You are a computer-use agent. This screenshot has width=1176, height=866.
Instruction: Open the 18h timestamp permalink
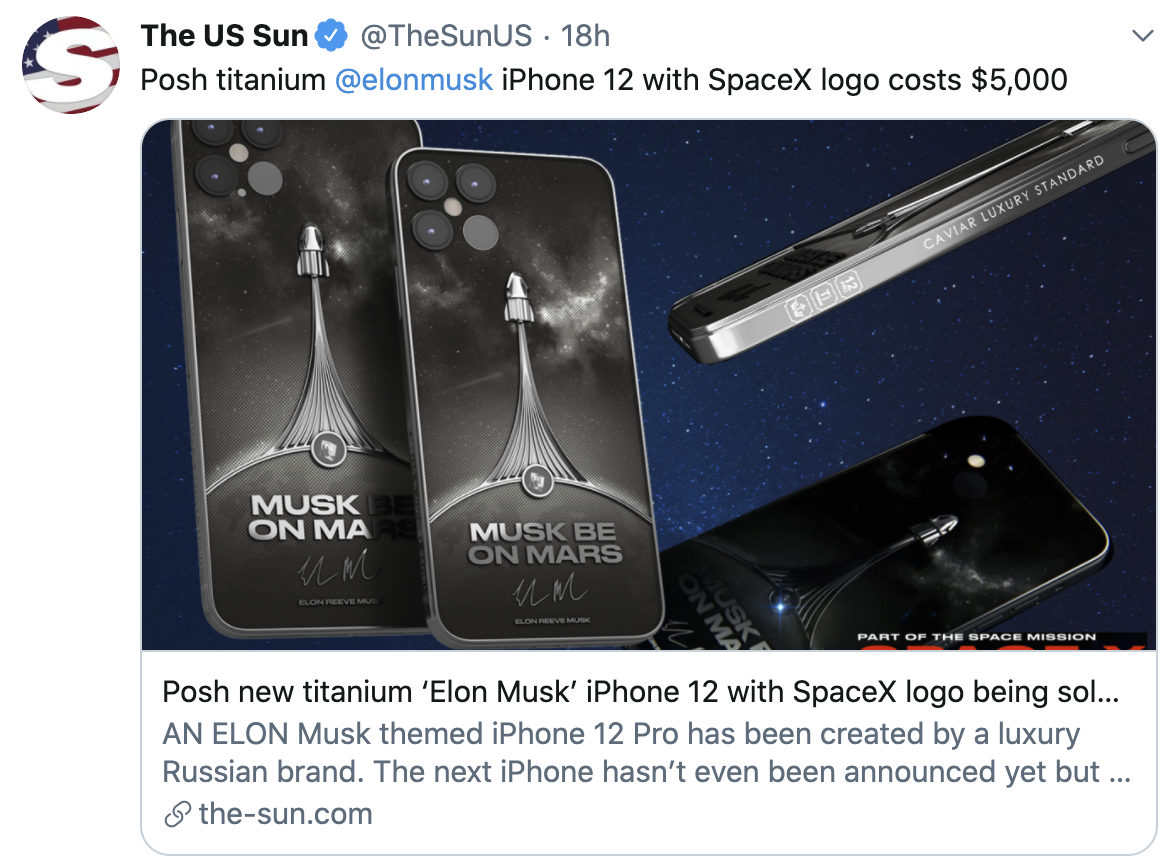point(585,37)
